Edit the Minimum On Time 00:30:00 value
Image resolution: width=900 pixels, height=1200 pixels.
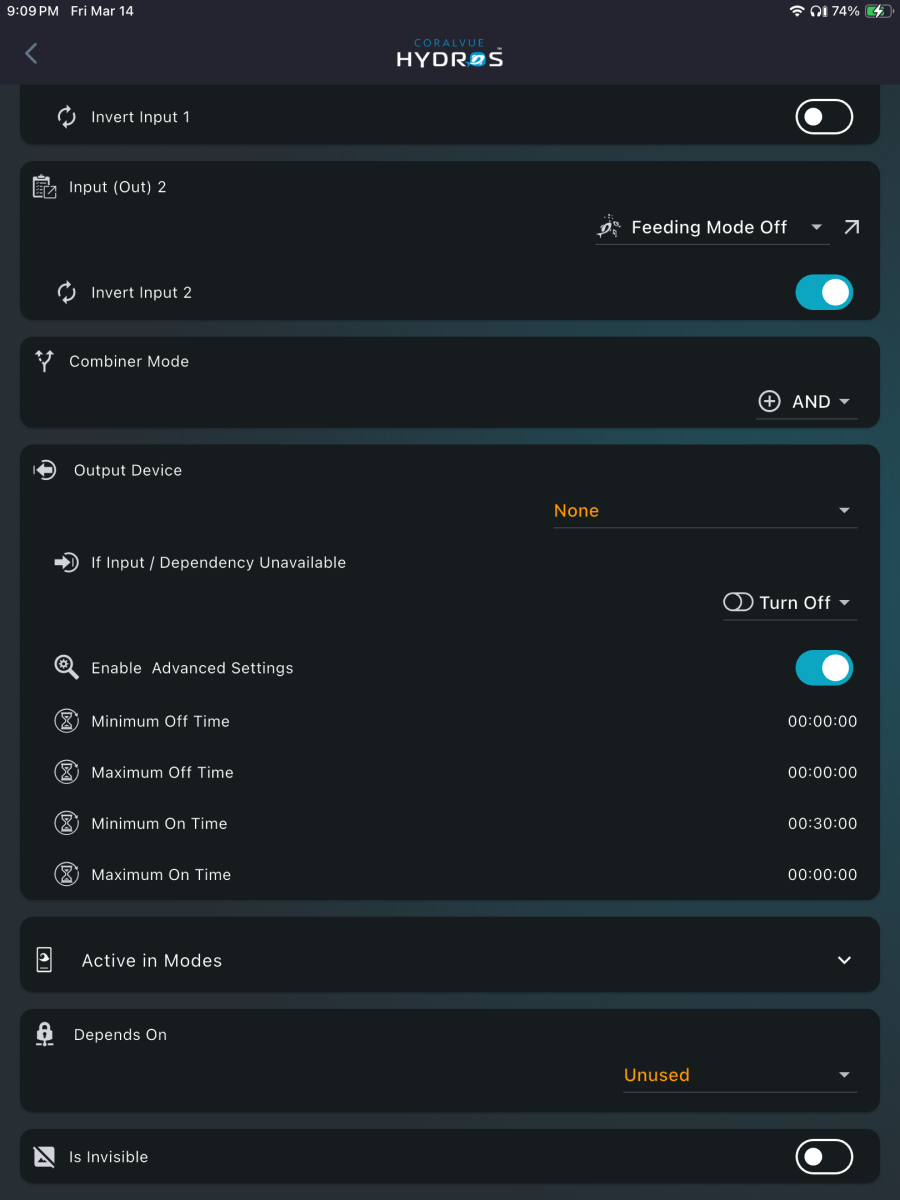point(822,824)
